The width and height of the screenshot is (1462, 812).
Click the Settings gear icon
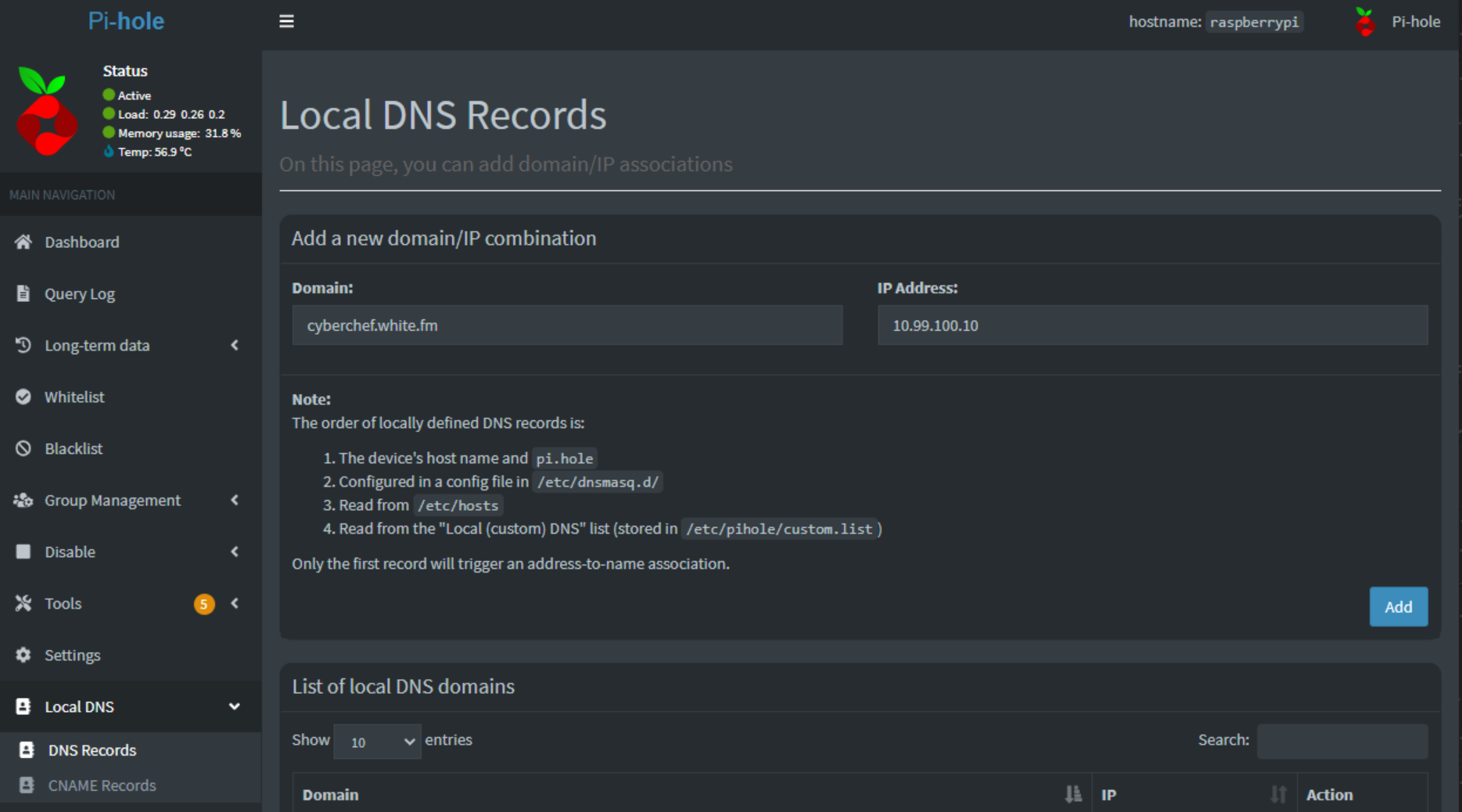(x=23, y=655)
